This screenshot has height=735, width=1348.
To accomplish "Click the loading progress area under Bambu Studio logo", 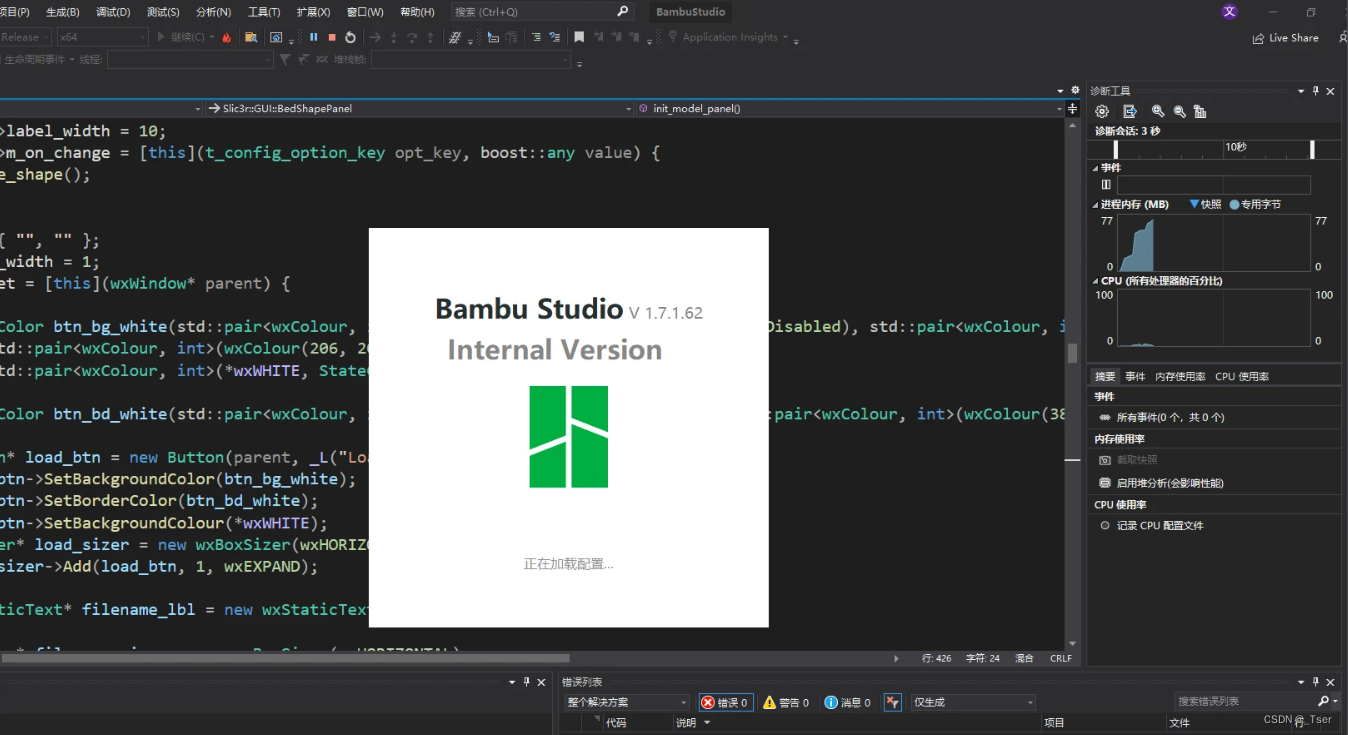I will pyautogui.click(x=568, y=564).
